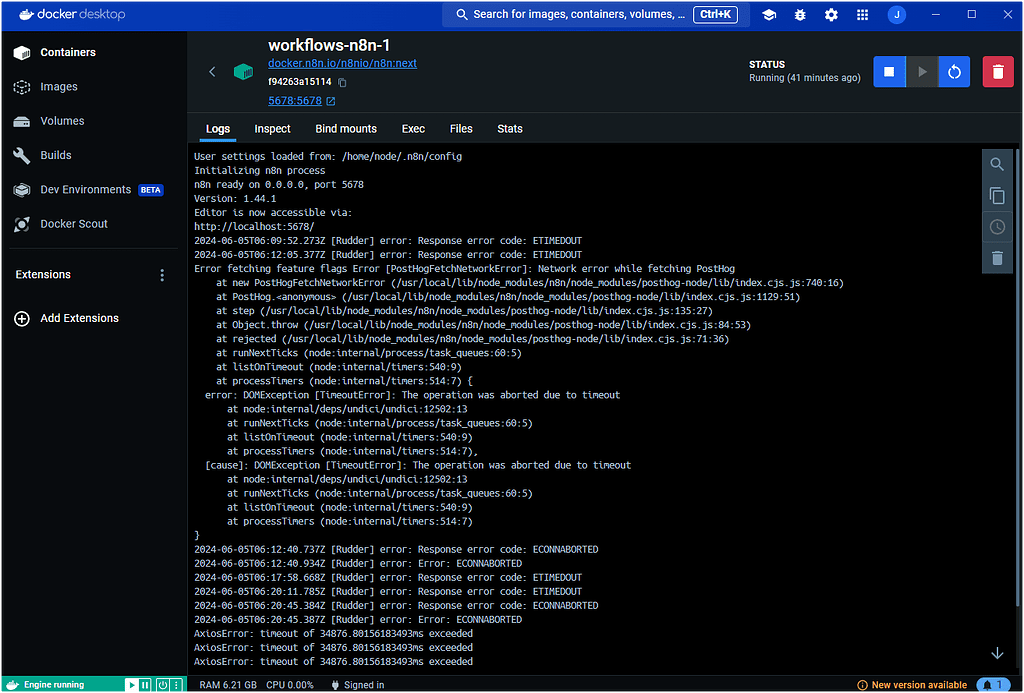1024x693 pixels.
Task: Click the "n8n ready on 0.0.0.0, port 5678" line
Action: tap(279, 185)
